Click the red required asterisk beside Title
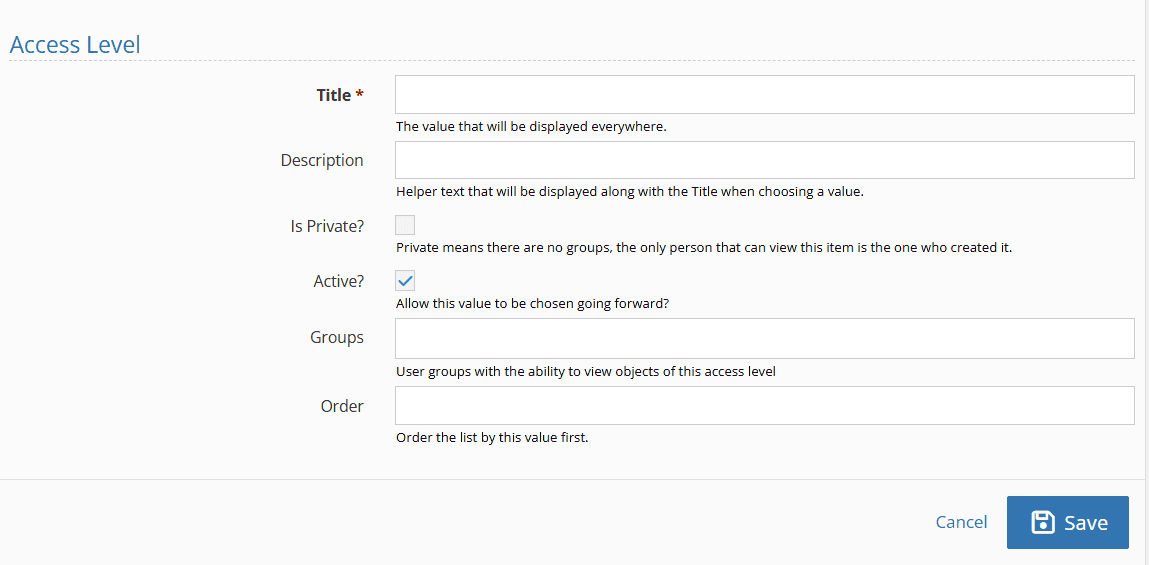Image resolution: width=1149 pixels, height=565 pixels. point(360,95)
